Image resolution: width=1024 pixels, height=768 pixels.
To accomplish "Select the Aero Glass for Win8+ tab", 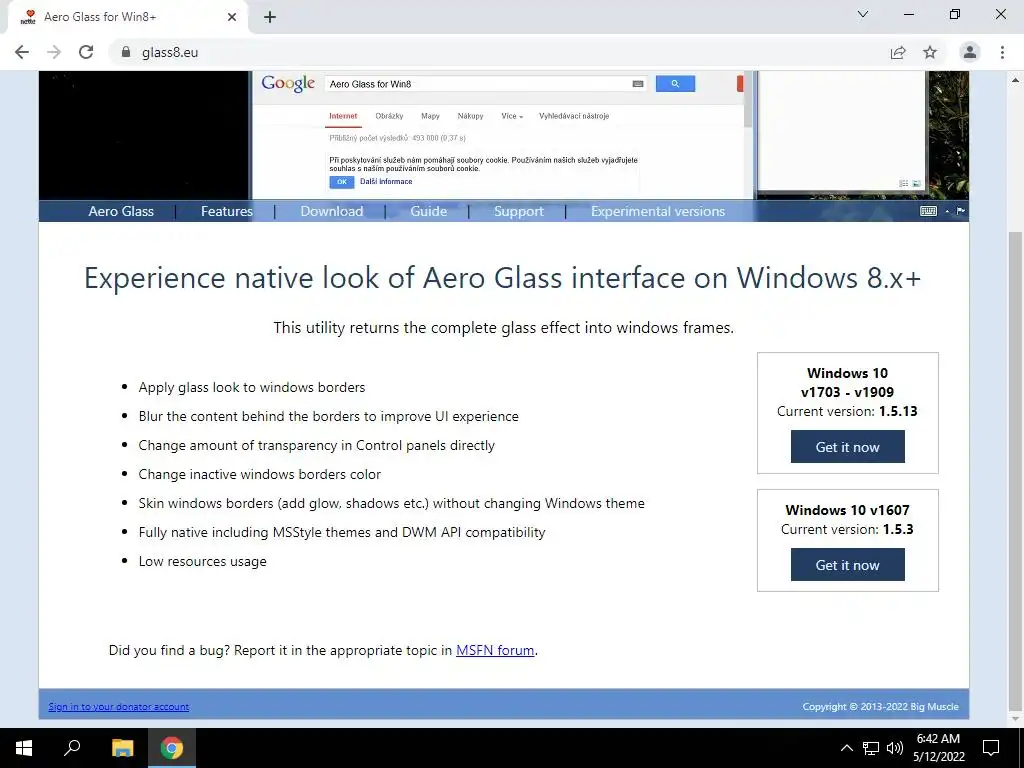I will 127,17.
